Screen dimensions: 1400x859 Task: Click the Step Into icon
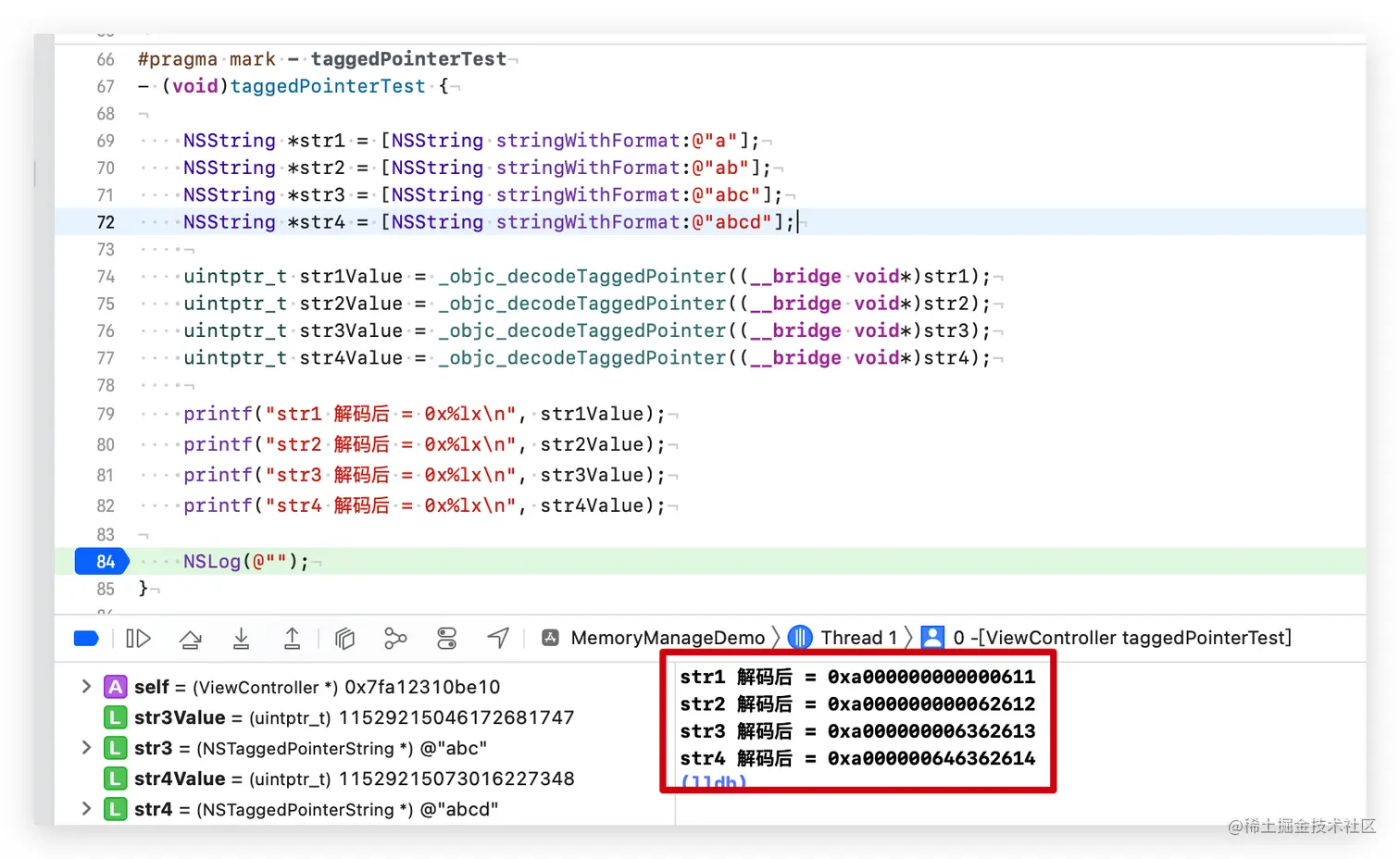pyautogui.click(x=242, y=638)
